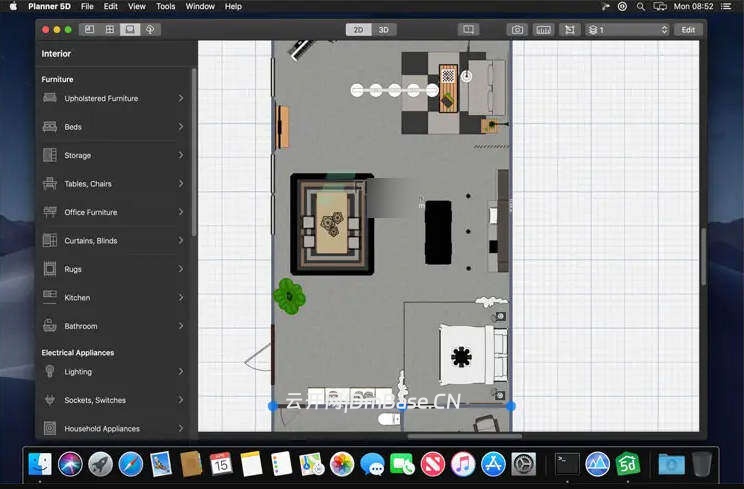Screen dimensions: 744x489
Task: Click the Bathroom icon in sidebar
Action: click(x=50, y=326)
